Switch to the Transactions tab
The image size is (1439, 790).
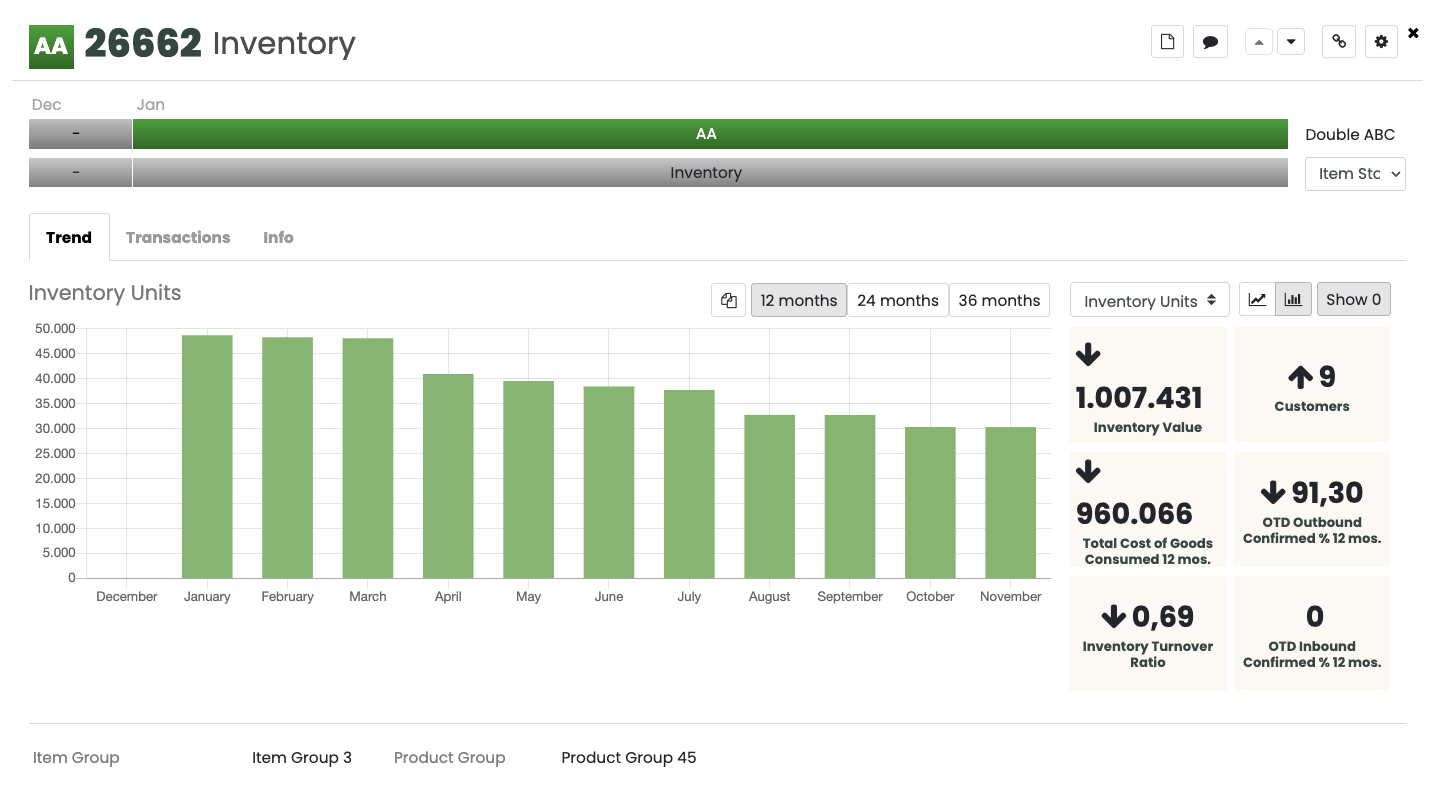click(178, 237)
